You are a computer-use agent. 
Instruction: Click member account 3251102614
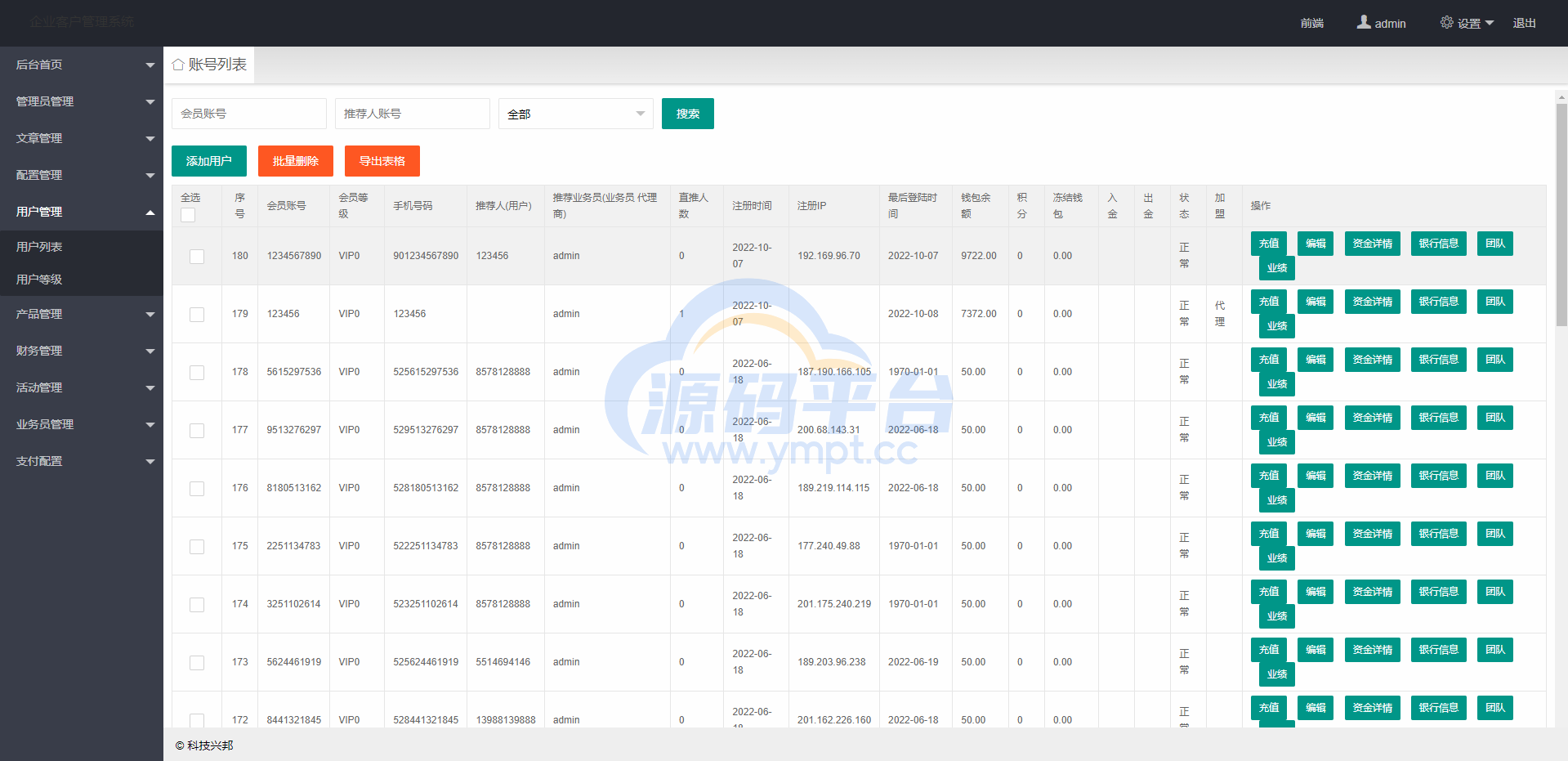pos(293,604)
